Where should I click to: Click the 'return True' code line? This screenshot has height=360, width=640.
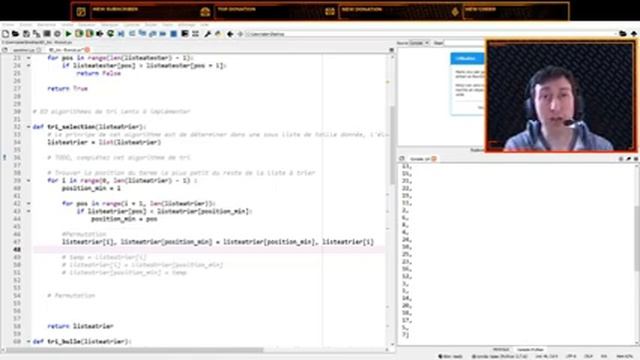(x=67, y=88)
